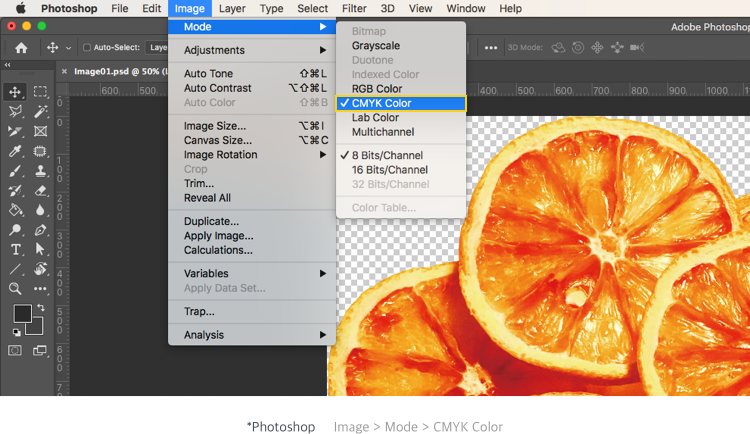Select the Brush tool
The height and width of the screenshot is (434, 750).
[15, 171]
